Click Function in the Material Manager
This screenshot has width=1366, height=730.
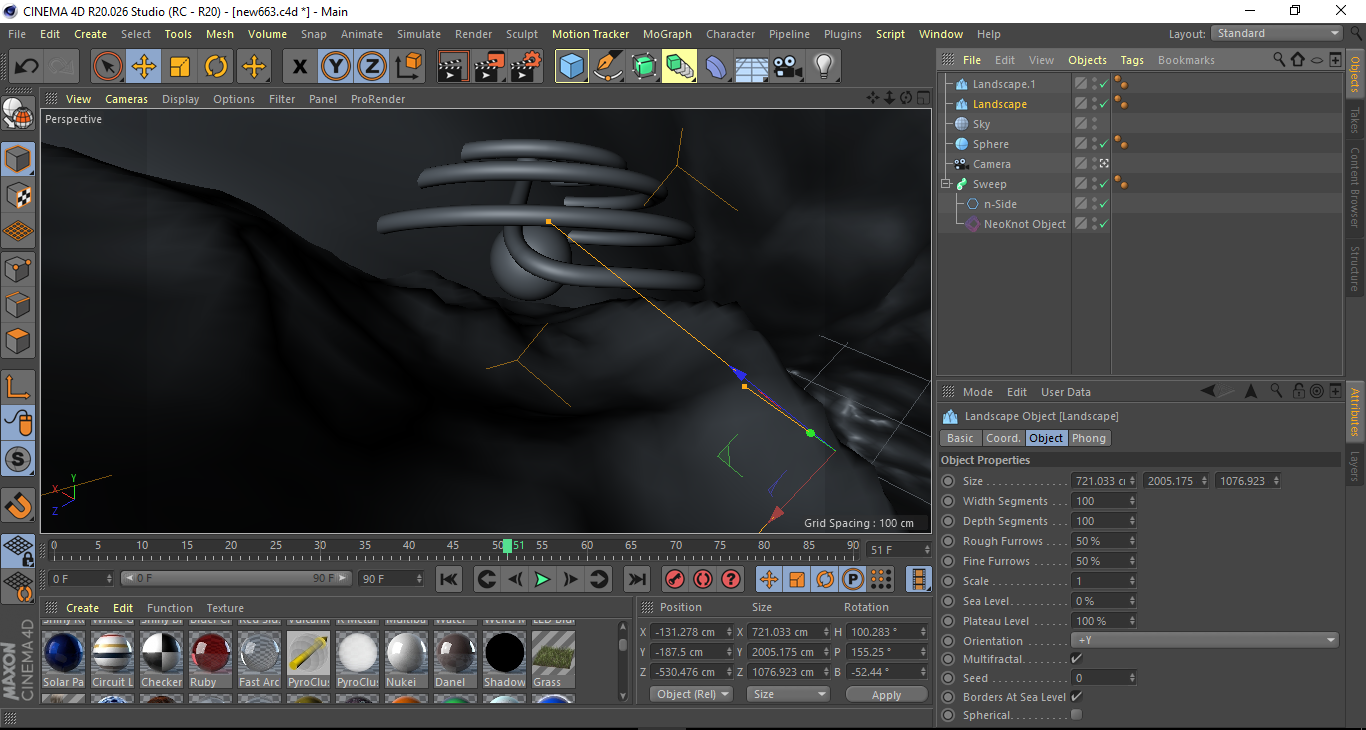point(170,608)
